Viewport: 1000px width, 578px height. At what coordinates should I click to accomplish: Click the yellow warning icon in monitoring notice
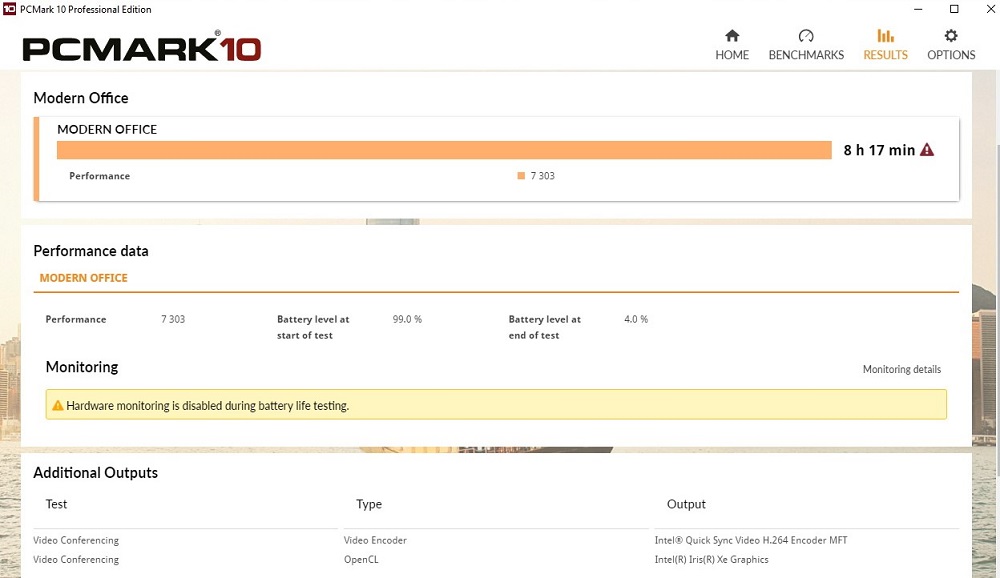click(57, 405)
